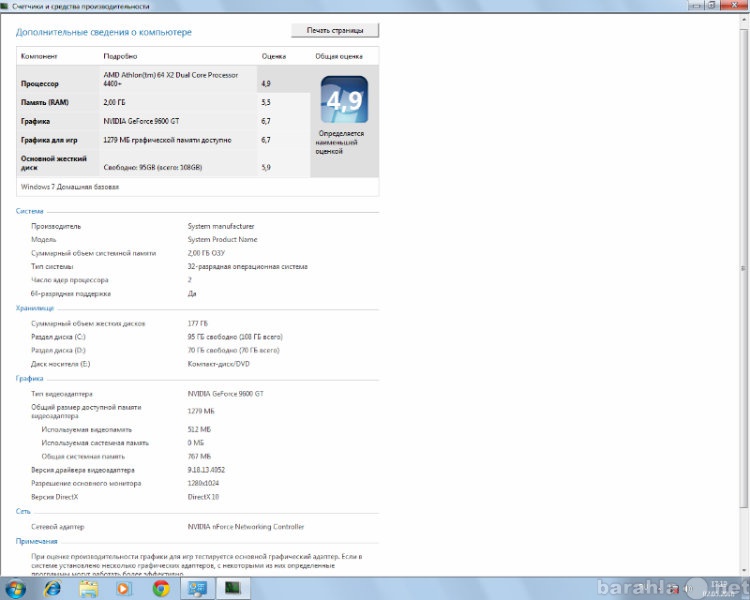Click the '64-разрядная поддержка' label

pos(71,294)
